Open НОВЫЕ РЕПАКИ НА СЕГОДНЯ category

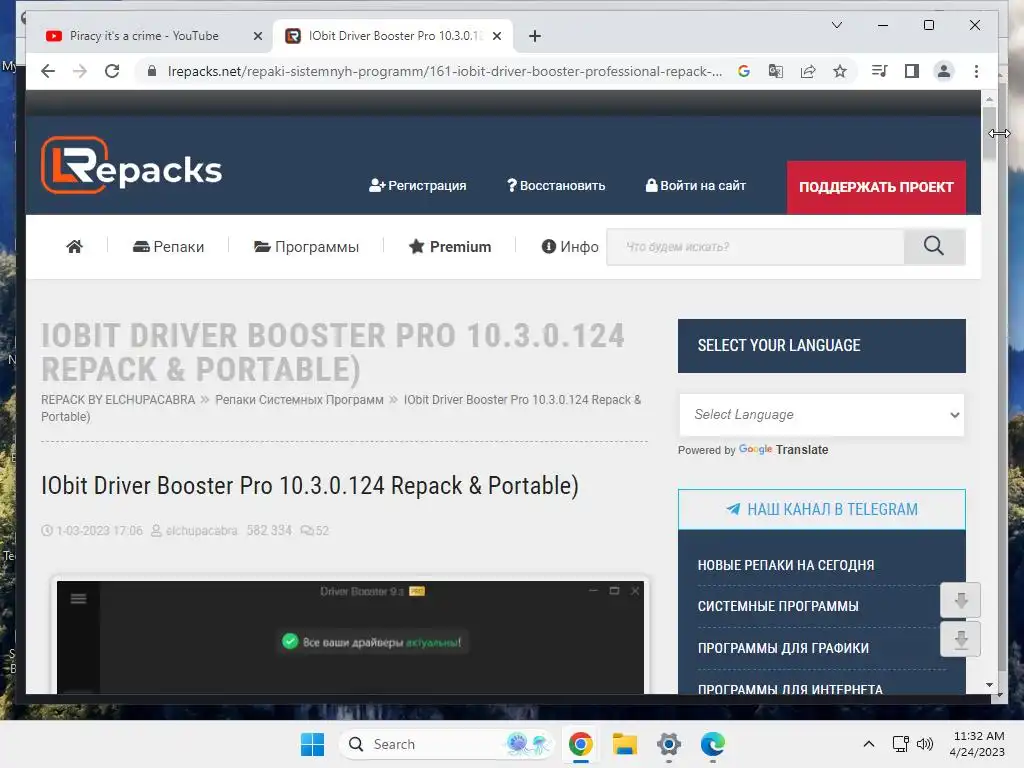point(786,565)
